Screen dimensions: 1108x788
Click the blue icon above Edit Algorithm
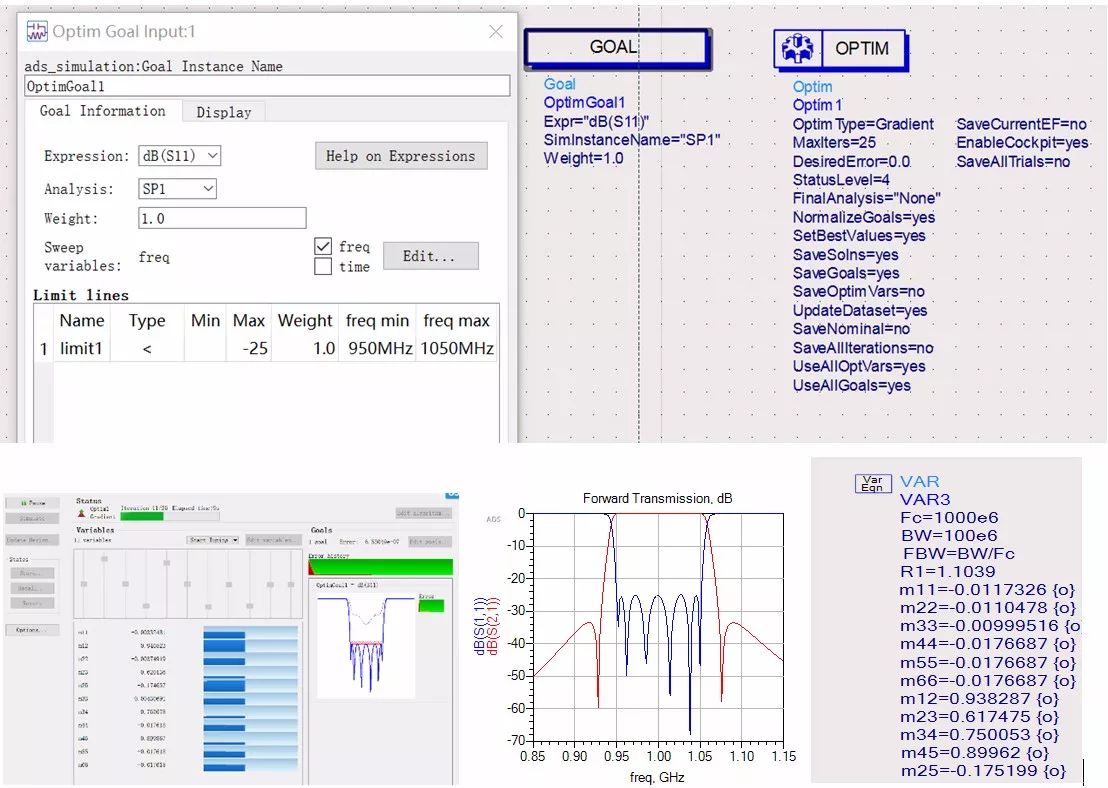[452, 495]
